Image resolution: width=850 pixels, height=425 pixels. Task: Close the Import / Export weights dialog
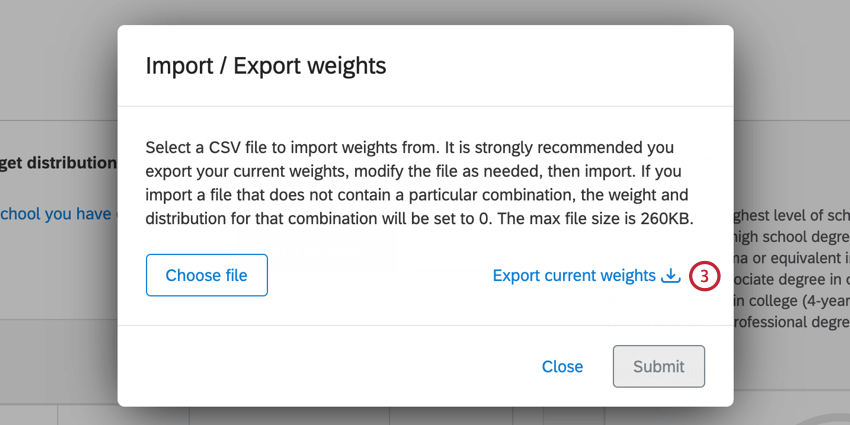562,366
